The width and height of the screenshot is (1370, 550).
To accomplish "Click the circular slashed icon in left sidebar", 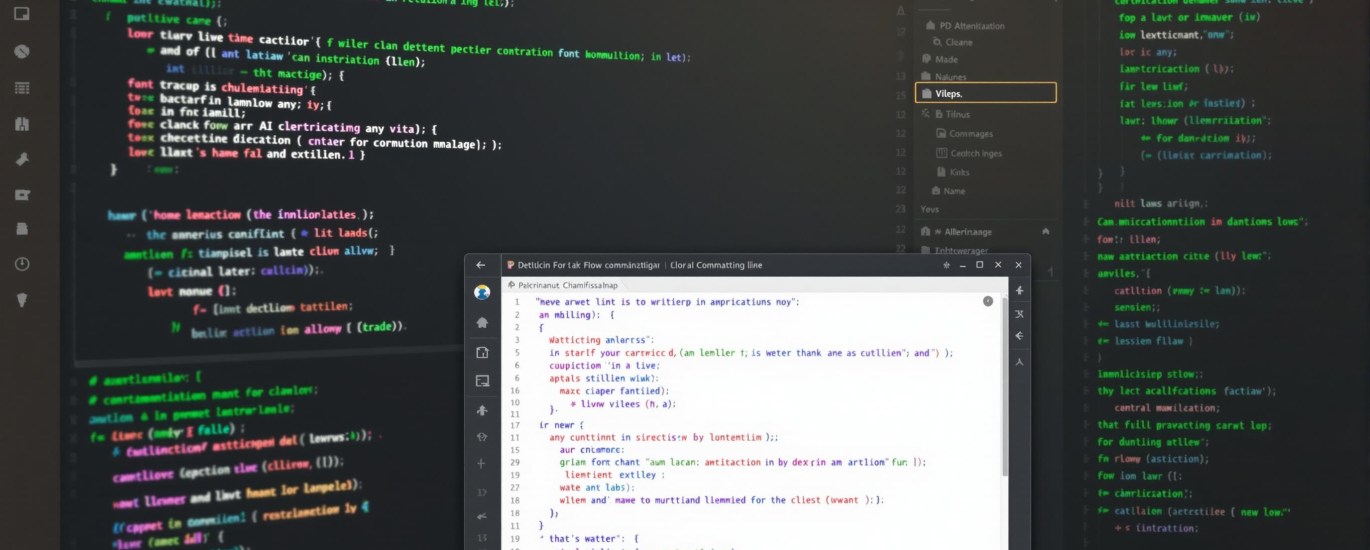I will pyautogui.click(x=21, y=51).
